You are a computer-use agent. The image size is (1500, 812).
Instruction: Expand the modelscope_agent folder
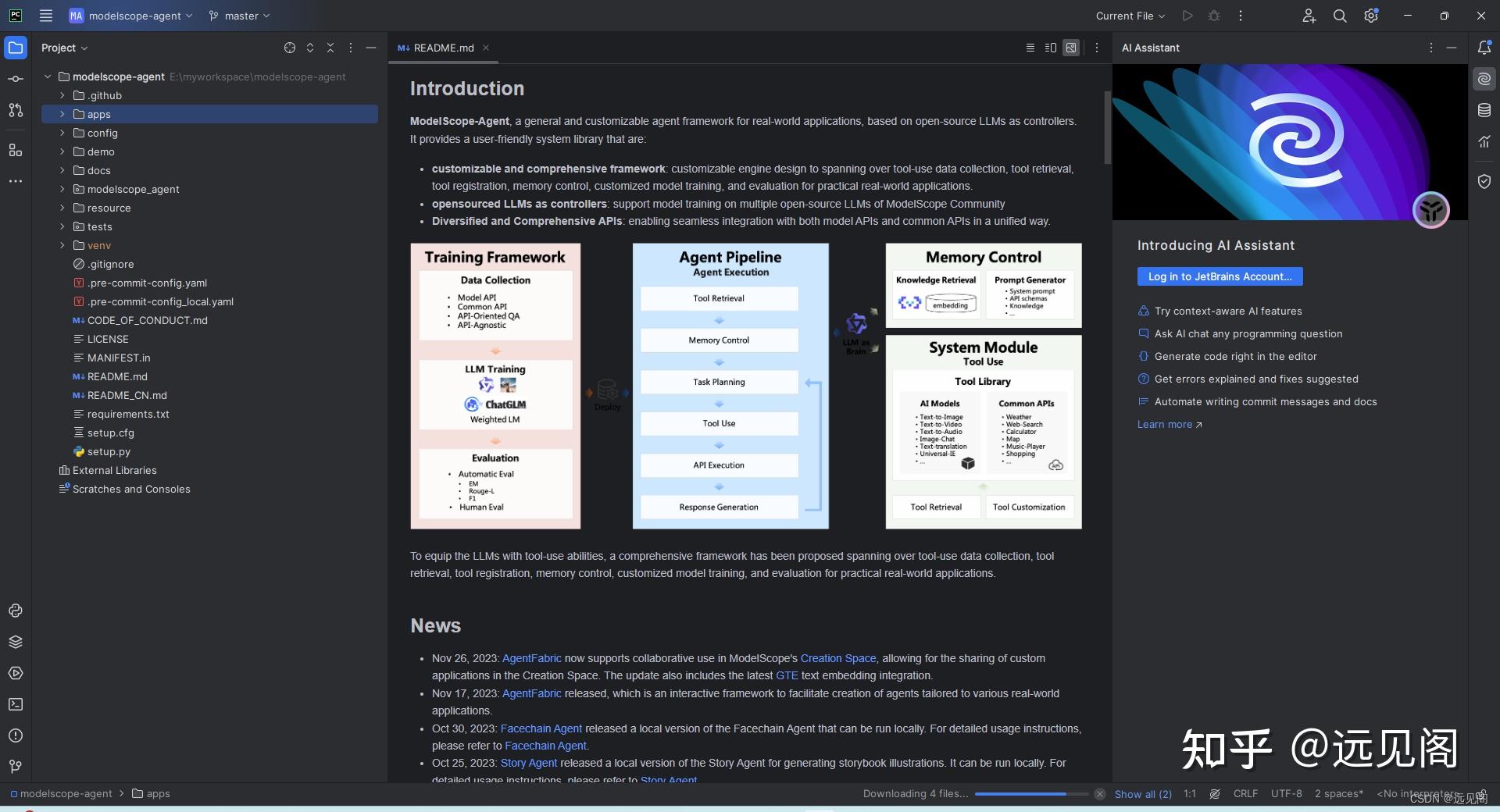pyautogui.click(x=62, y=189)
